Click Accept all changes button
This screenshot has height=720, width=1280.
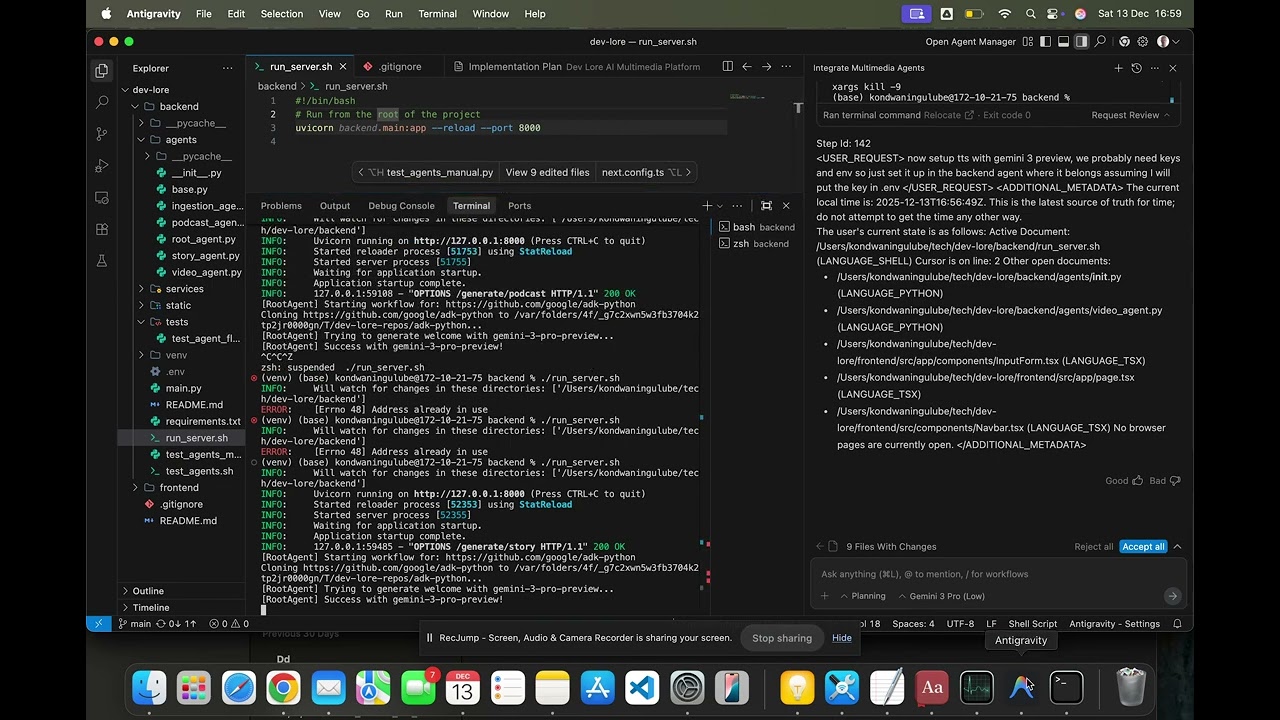[x=1143, y=547]
